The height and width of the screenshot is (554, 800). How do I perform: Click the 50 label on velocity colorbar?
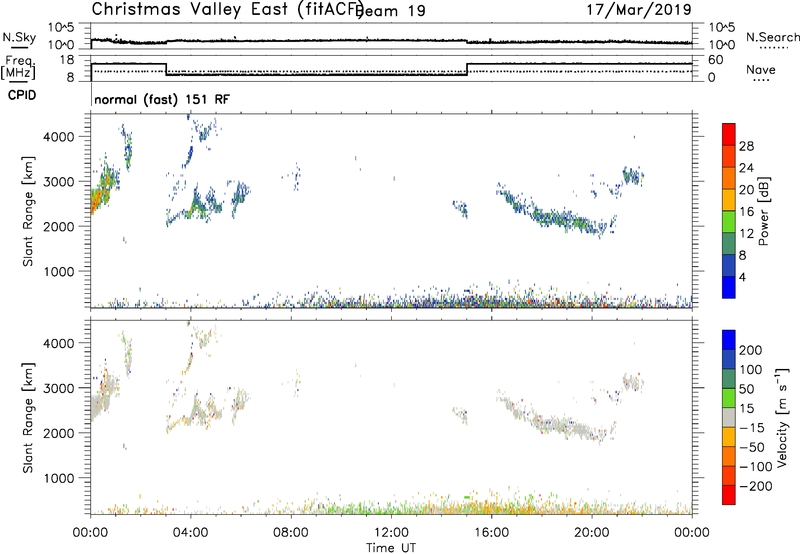[x=746, y=389]
